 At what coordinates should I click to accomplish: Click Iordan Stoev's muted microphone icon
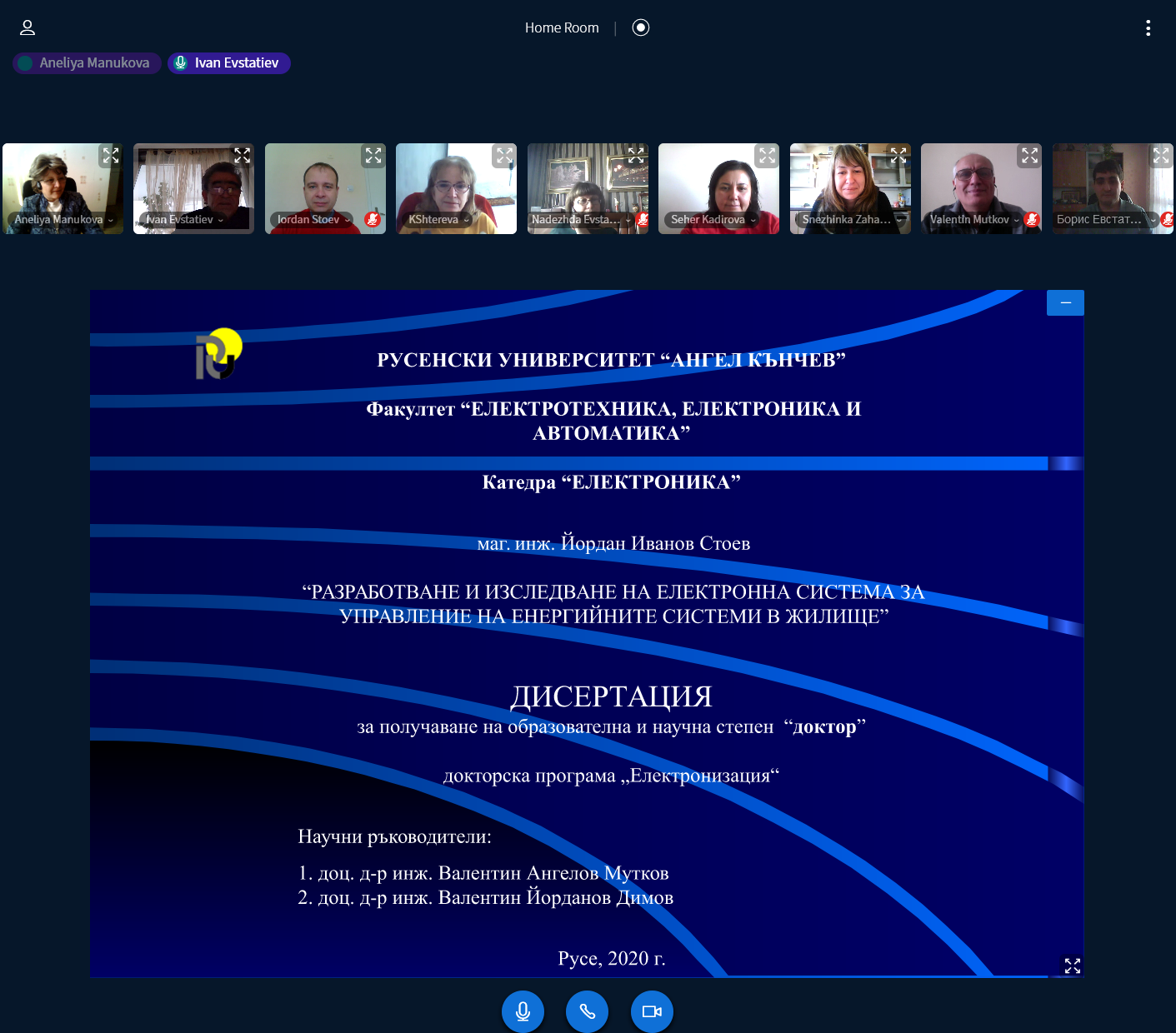373,220
